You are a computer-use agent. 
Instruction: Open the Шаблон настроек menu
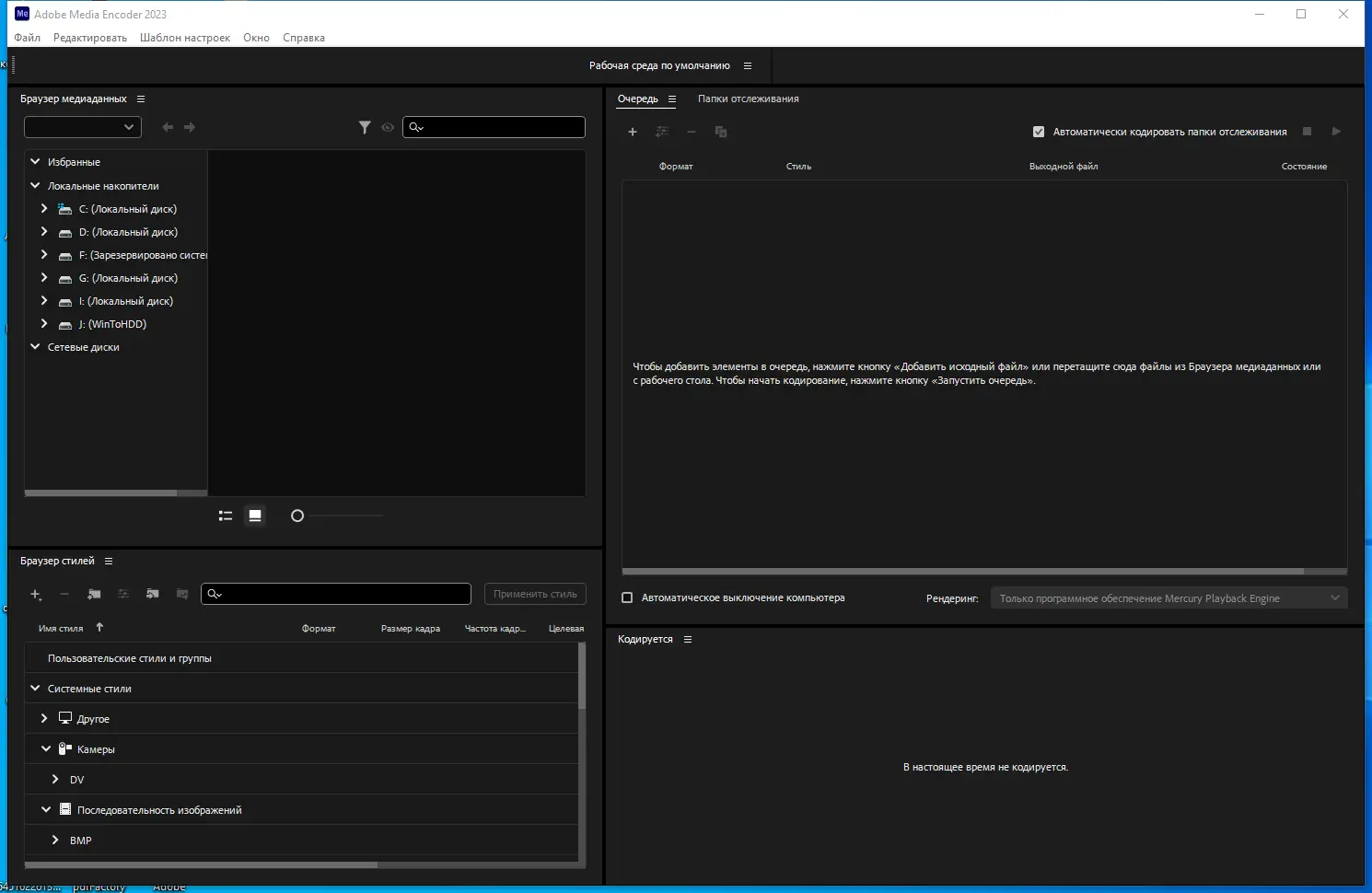(x=185, y=38)
